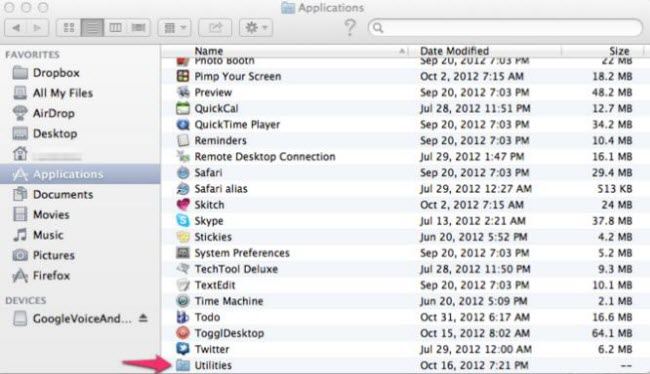The height and width of the screenshot is (374, 650).
Task: Open the gear Action menu
Action: (256, 28)
